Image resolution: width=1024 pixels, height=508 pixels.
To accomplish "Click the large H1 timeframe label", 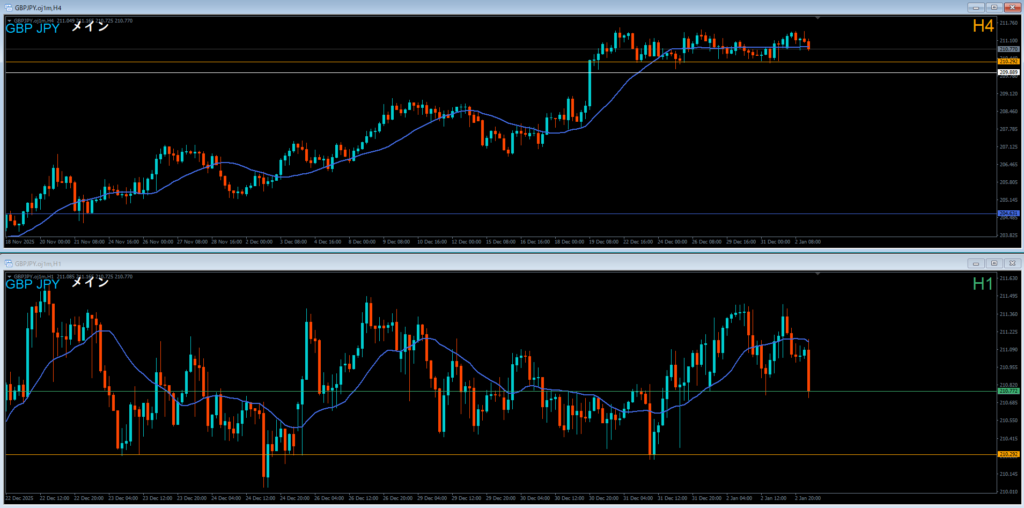I will click(x=983, y=283).
